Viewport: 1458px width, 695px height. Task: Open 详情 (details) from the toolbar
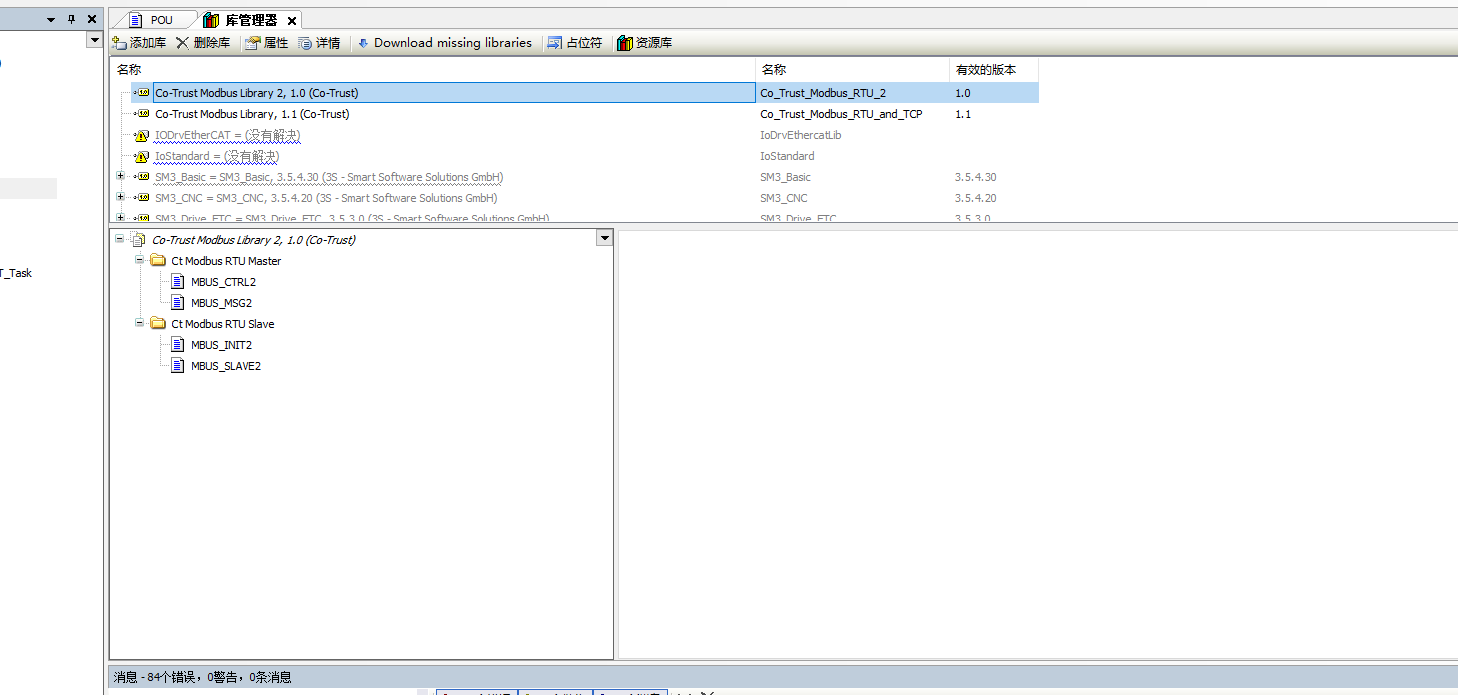click(x=320, y=43)
